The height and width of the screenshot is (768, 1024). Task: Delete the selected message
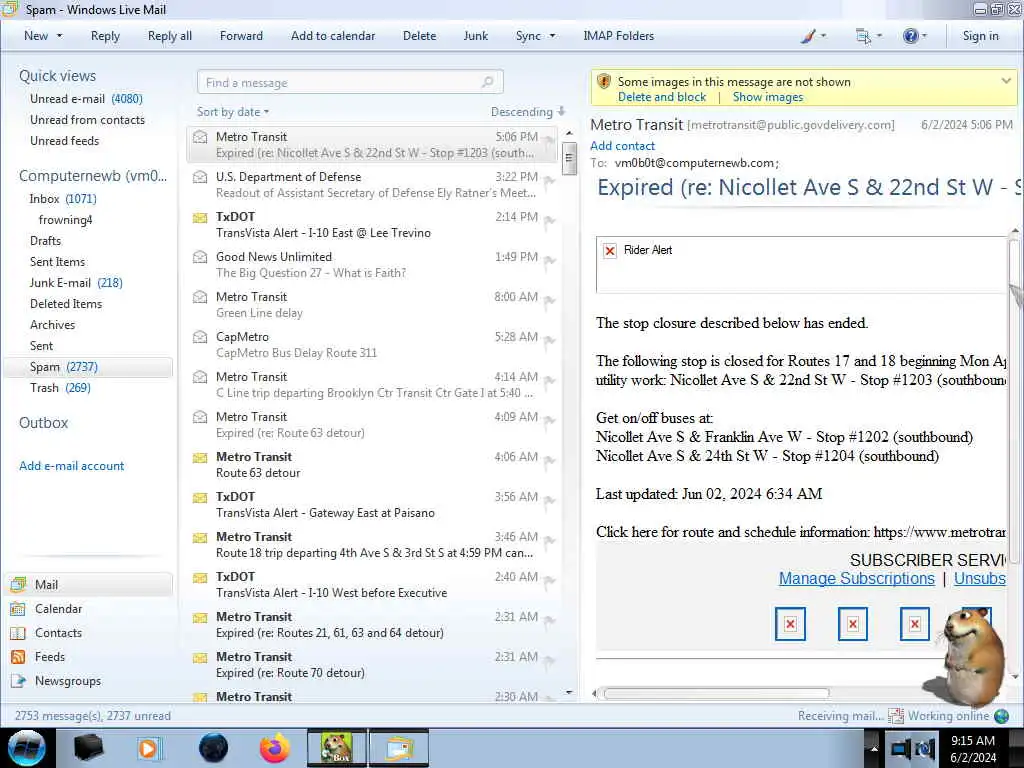pyautogui.click(x=419, y=36)
